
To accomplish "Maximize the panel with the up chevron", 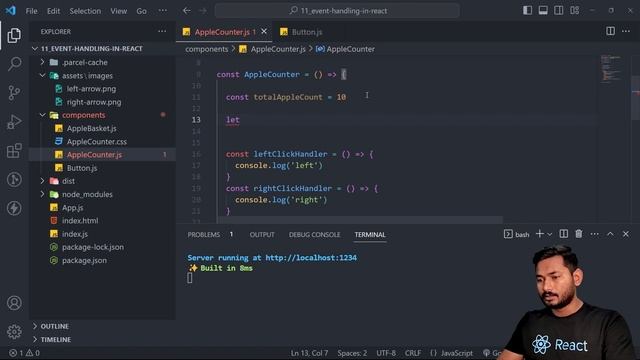I will coord(610,234).
